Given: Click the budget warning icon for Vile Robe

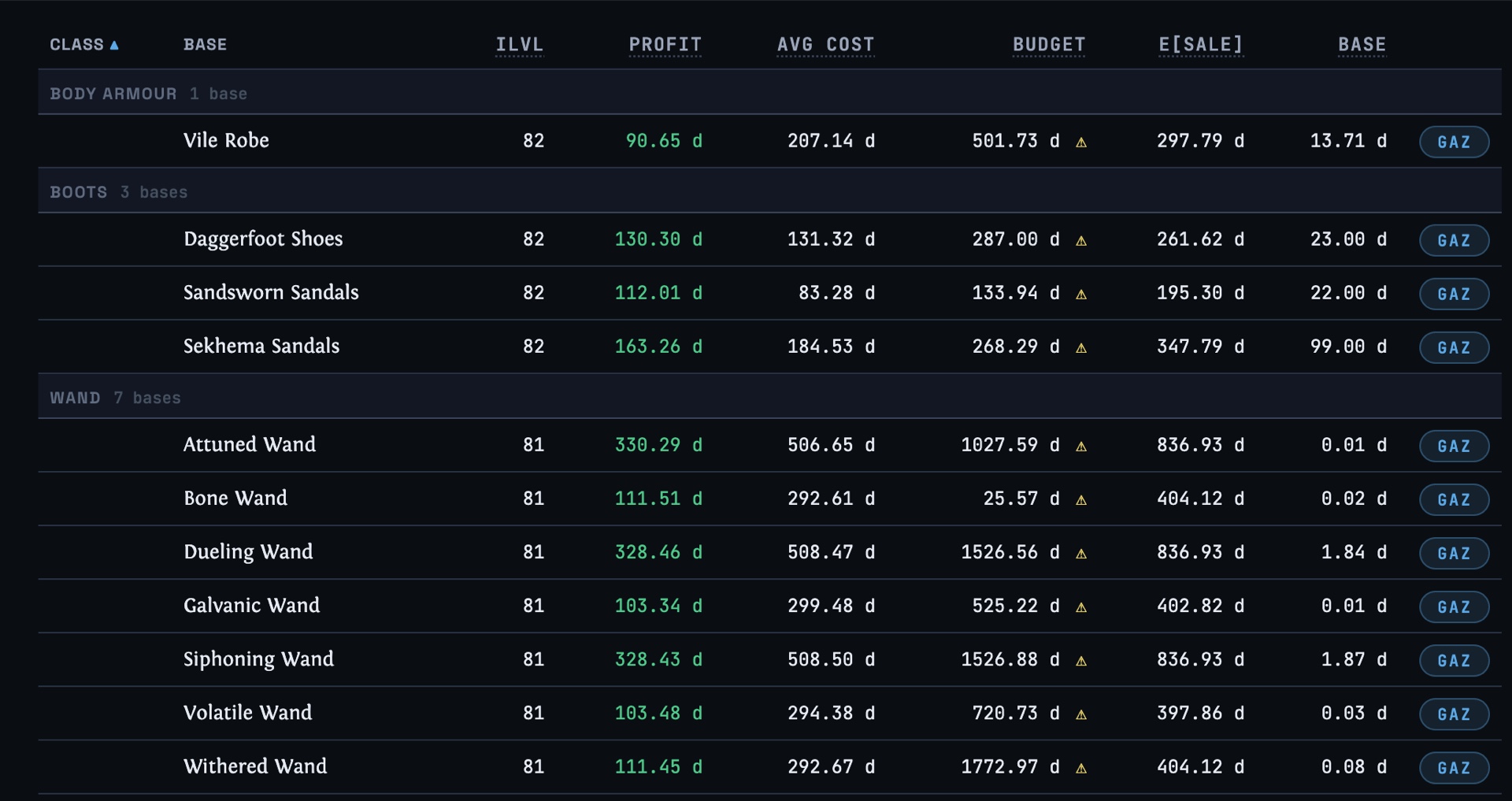Looking at the screenshot, I should [1081, 143].
